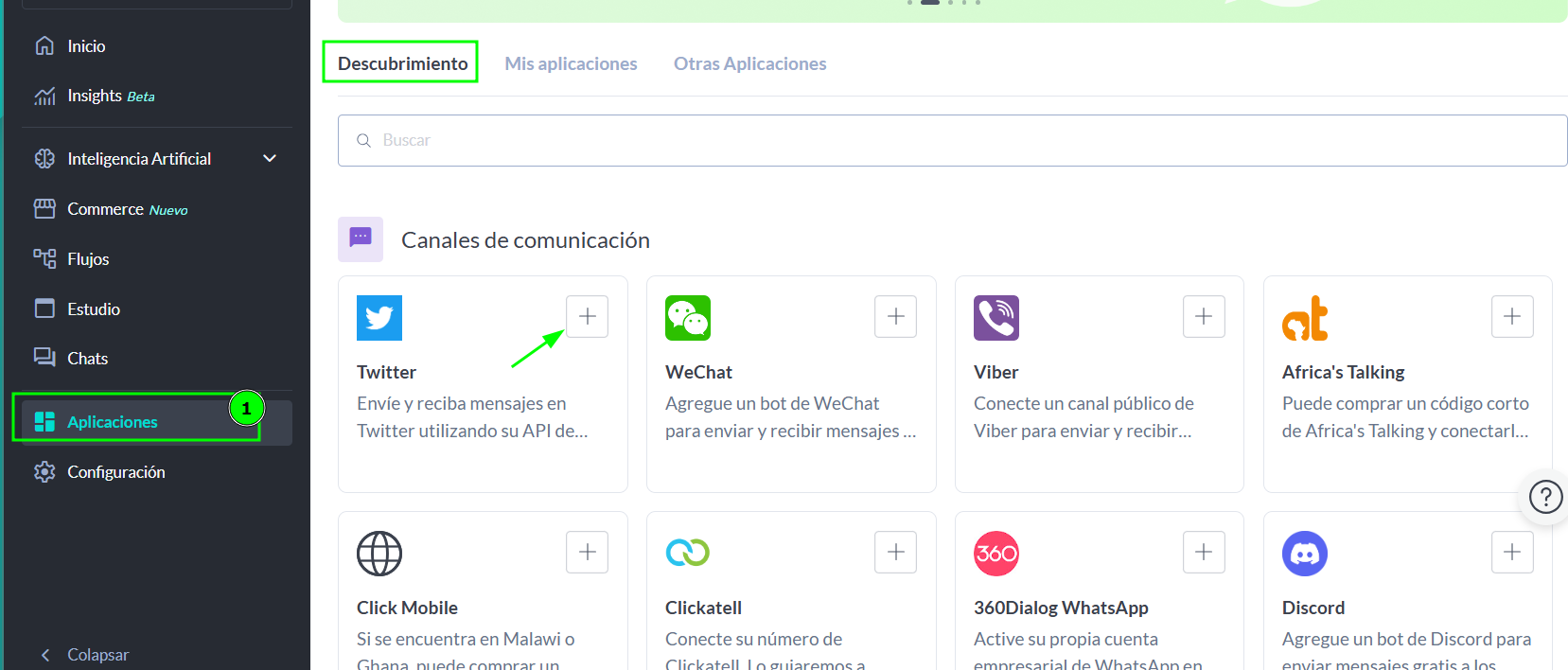
Task: Go to Flujos in the sidebar
Action: [x=88, y=259]
